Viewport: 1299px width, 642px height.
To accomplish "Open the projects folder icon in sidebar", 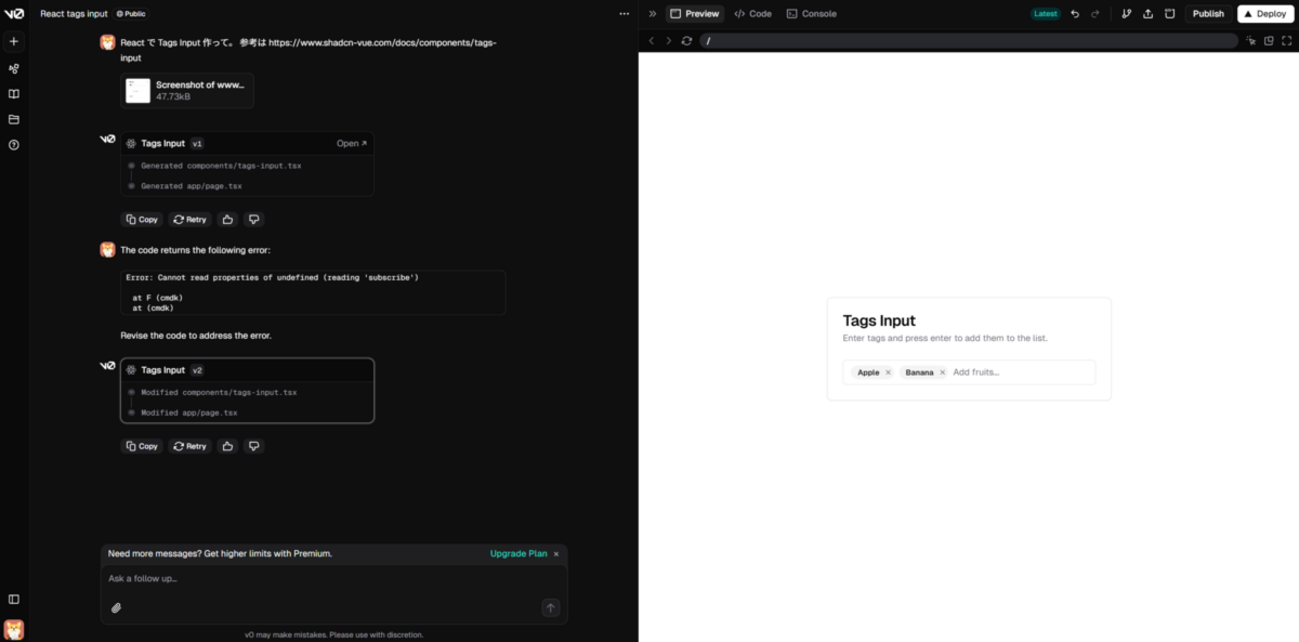I will click(14, 119).
